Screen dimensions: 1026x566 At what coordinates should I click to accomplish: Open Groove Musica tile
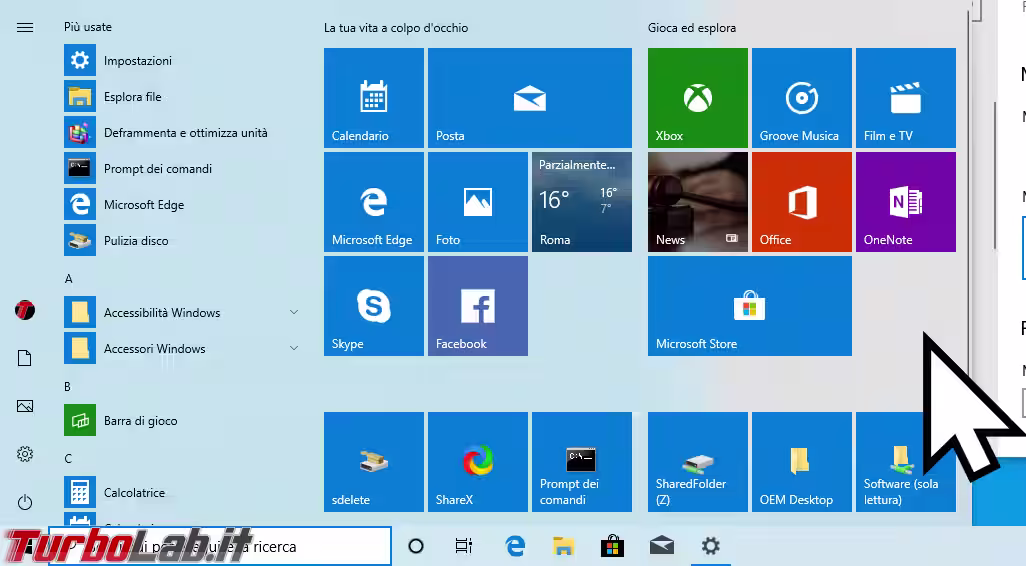click(802, 97)
